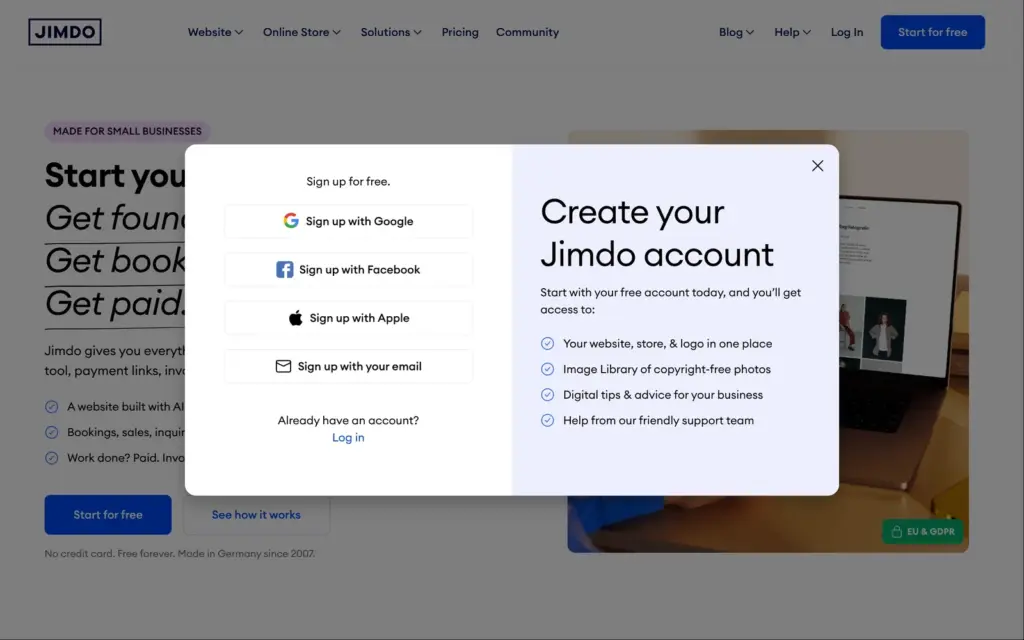This screenshot has height=640, width=1024.
Task: Expand the Online Store menu
Action: click(302, 32)
